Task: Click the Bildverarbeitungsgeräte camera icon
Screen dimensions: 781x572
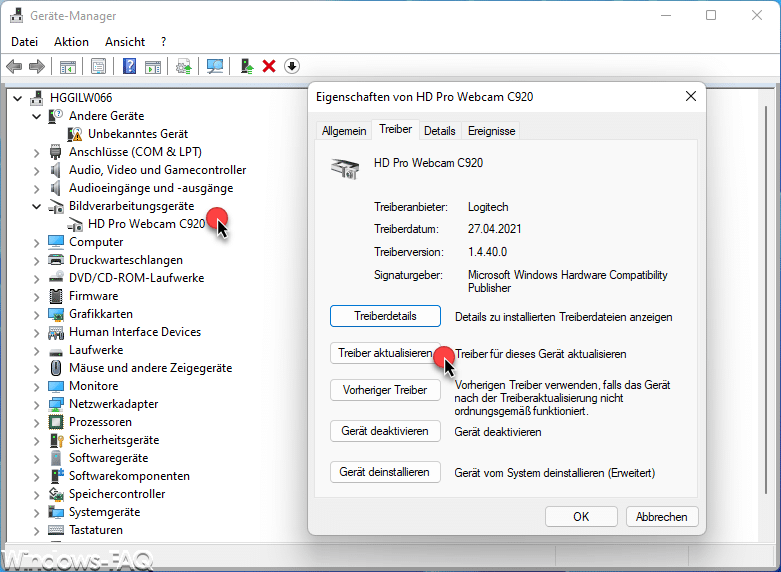Action: click(55, 206)
